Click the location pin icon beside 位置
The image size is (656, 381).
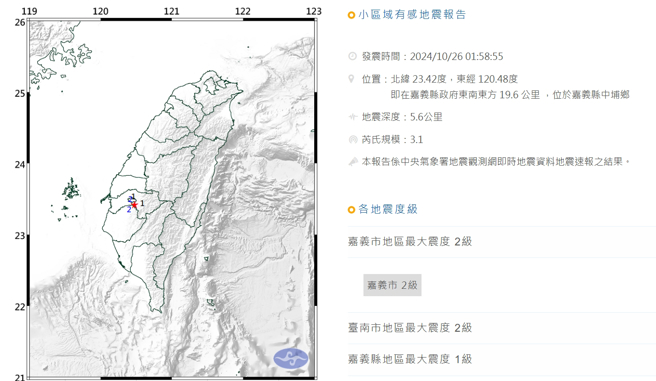click(x=352, y=79)
